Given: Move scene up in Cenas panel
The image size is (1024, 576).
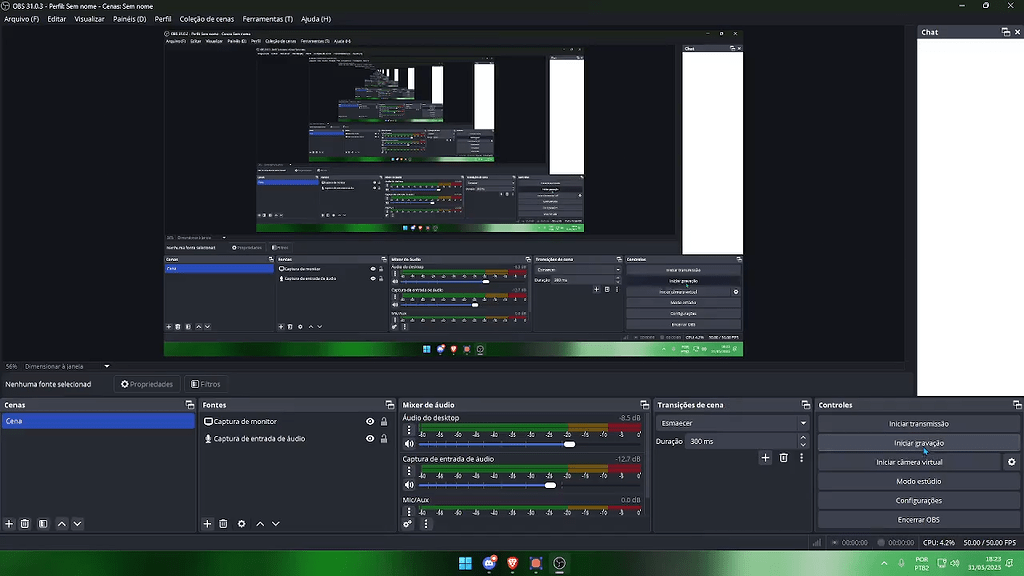Looking at the screenshot, I should tap(62, 524).
